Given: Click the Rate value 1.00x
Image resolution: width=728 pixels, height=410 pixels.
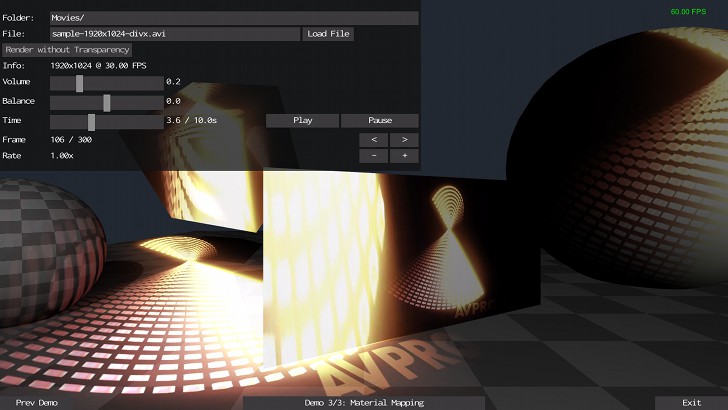Looking at the screenshot, I should (x=62, y=156).
